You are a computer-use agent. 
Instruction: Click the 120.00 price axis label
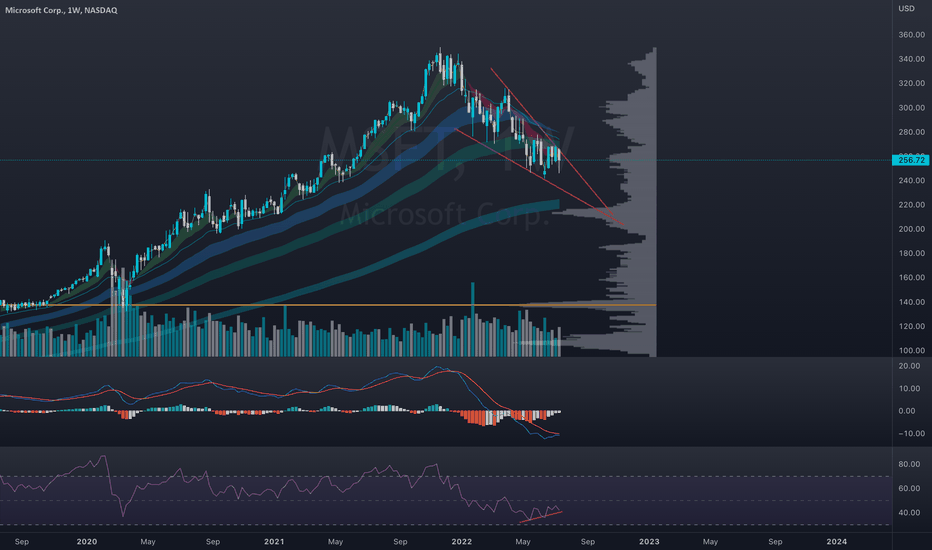(x=911, y=326)
